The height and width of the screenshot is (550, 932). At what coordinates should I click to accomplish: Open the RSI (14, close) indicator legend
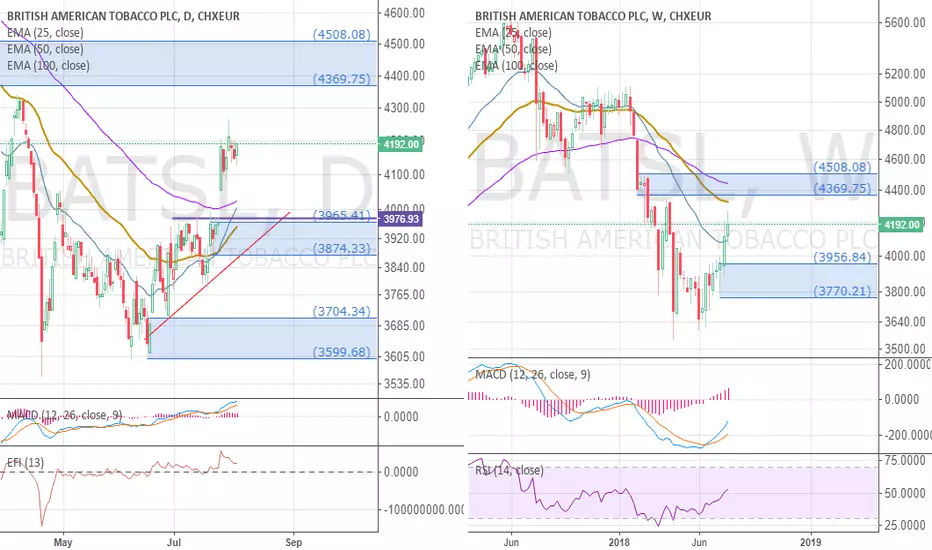509,470
